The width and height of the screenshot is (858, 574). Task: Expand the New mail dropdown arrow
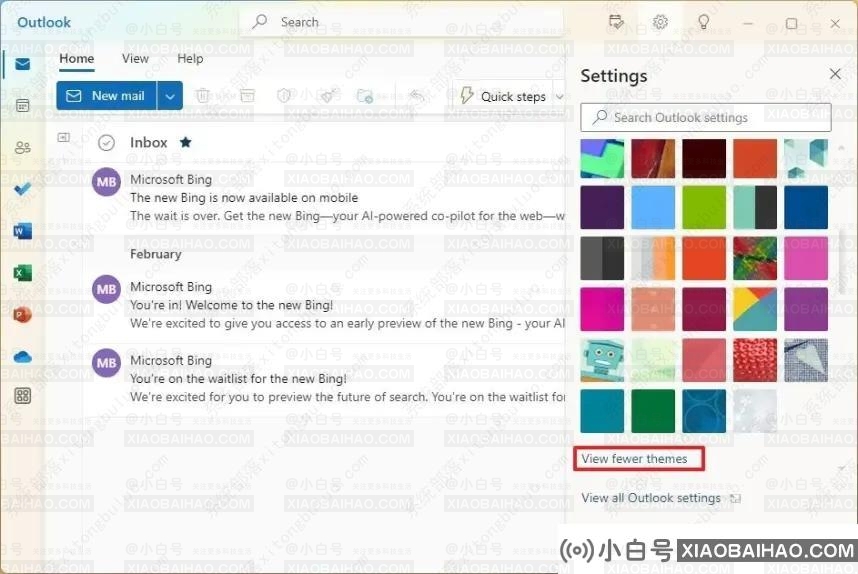click(170, 96)
